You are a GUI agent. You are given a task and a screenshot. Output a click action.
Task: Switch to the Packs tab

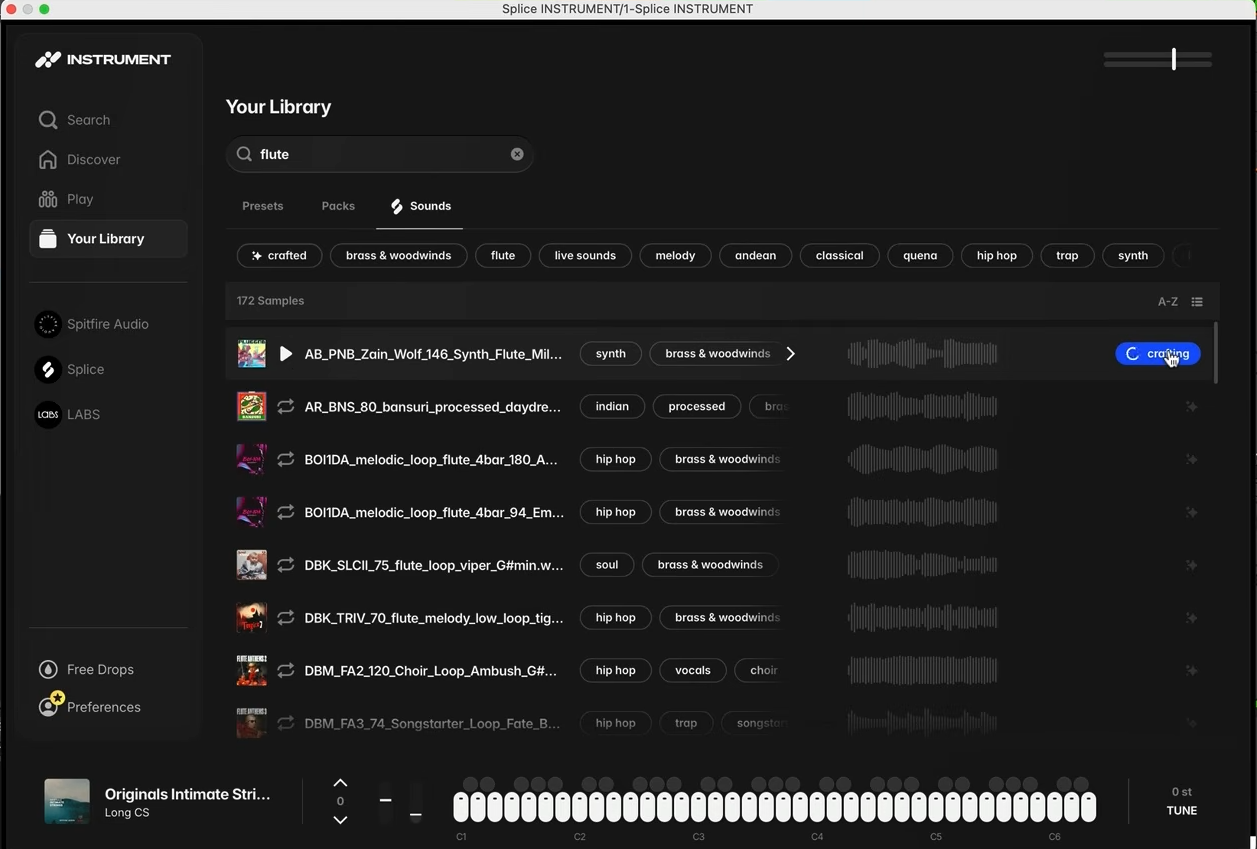point(338,206)
